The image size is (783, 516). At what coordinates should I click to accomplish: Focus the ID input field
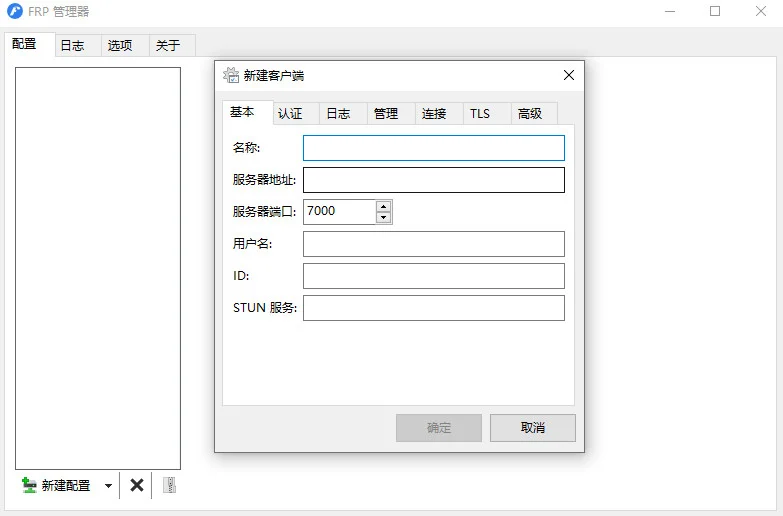pos(434,276)
